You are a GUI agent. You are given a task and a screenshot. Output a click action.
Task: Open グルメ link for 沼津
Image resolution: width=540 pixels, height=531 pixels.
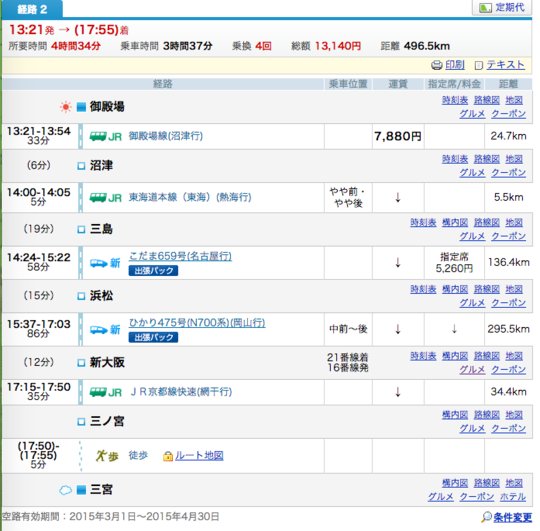(x=472, y=173)
